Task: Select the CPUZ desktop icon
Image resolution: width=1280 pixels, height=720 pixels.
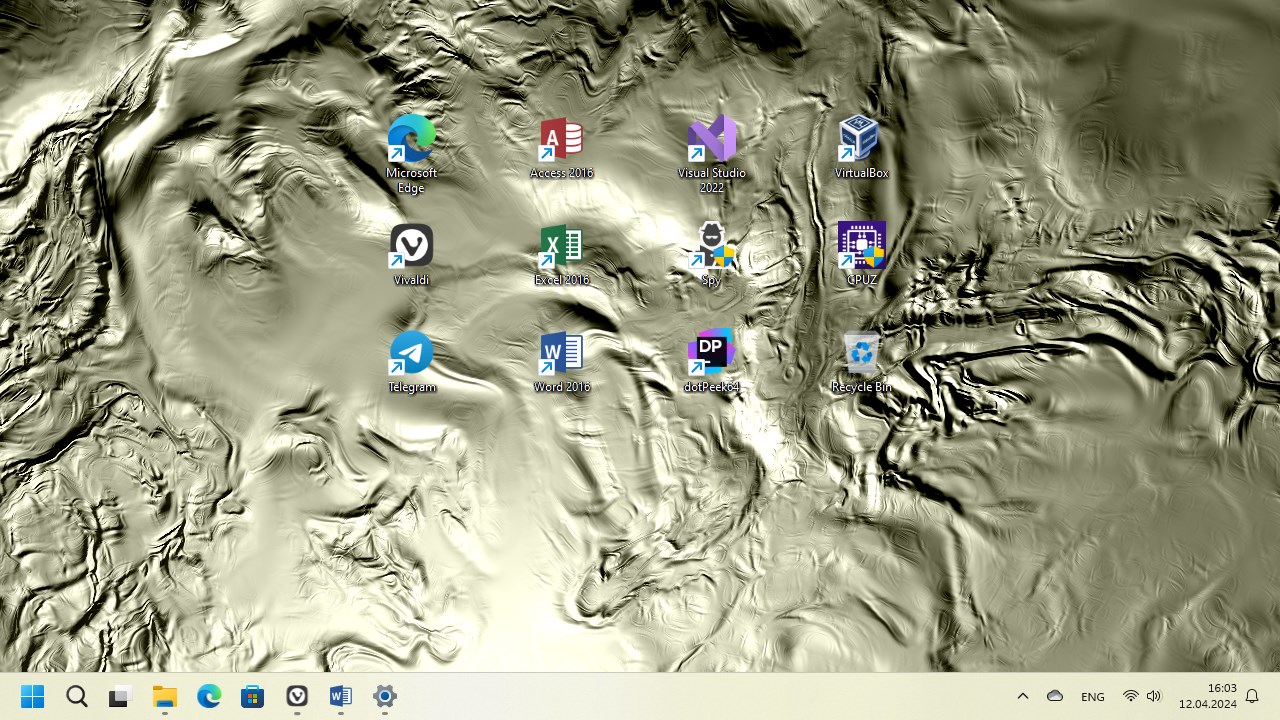Action: click(861, 255)
